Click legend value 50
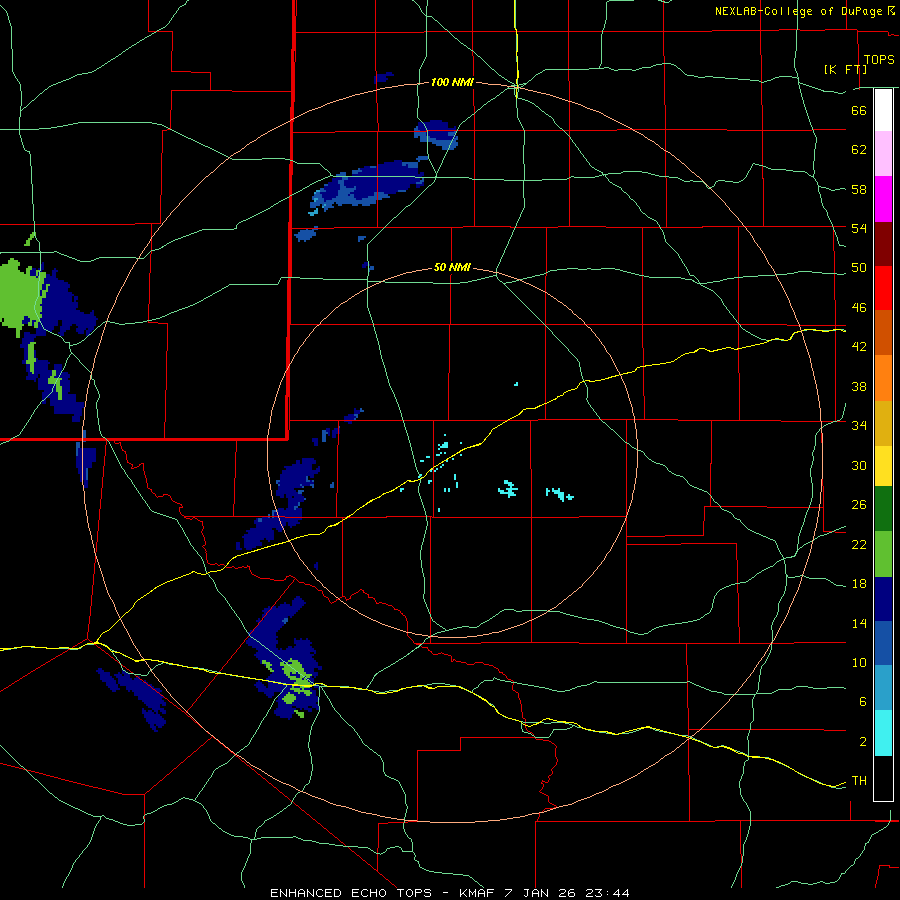 click(859, 267)
